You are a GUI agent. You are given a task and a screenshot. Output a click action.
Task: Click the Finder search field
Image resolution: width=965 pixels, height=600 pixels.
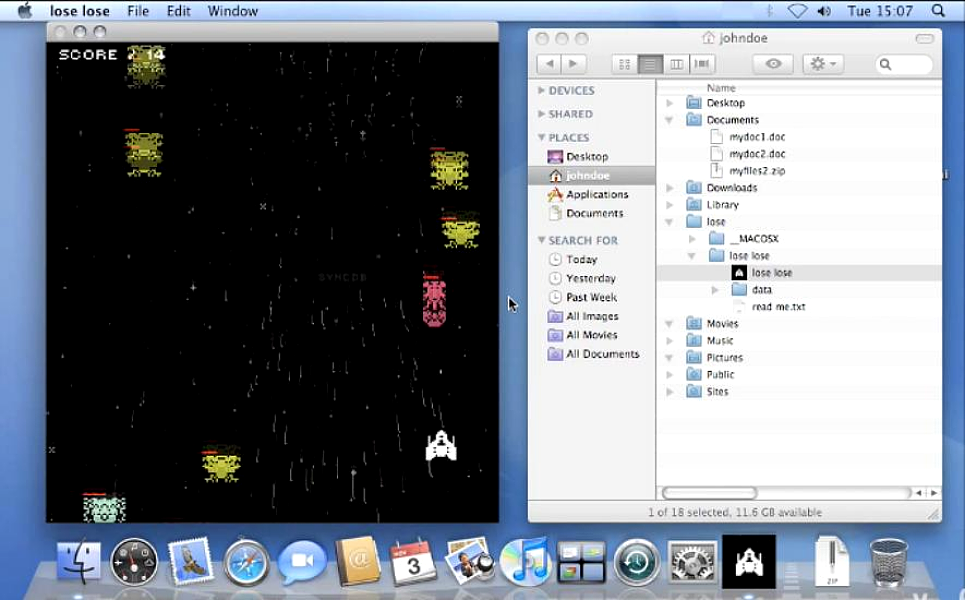pos(903,64)
